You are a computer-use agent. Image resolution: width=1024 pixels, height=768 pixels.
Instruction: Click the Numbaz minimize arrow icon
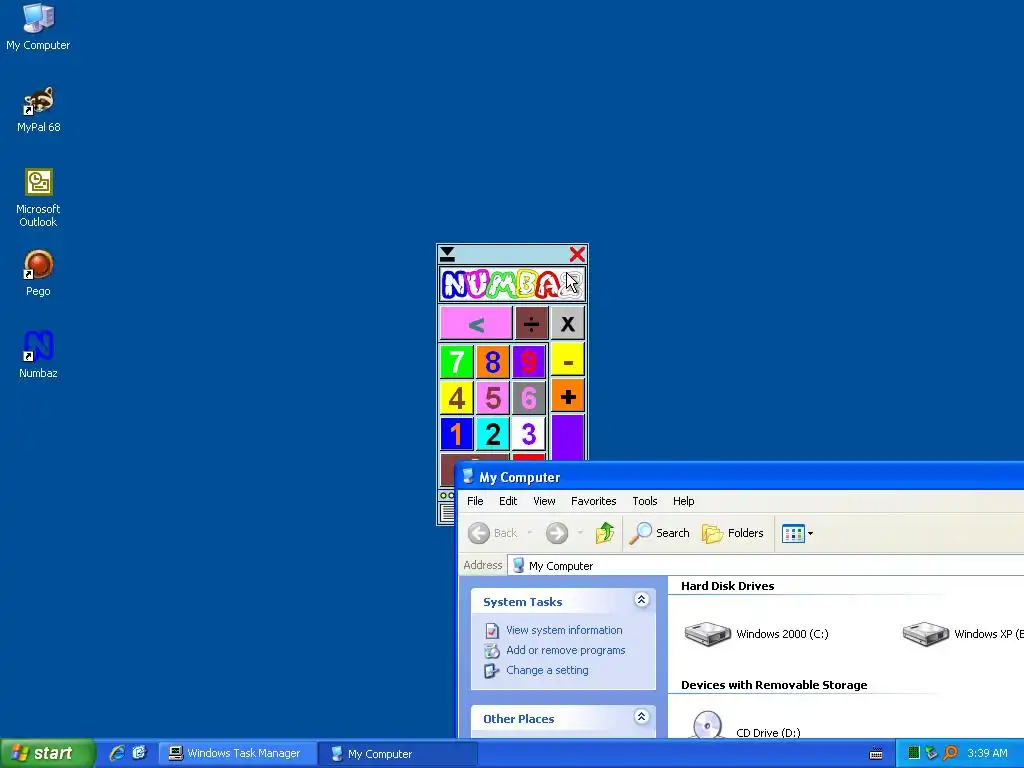click(x=447, y=254)
